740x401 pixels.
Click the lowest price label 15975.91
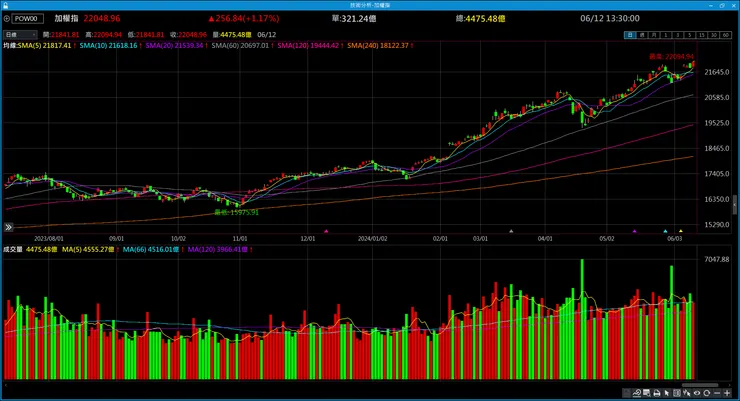tap(236, 213)
